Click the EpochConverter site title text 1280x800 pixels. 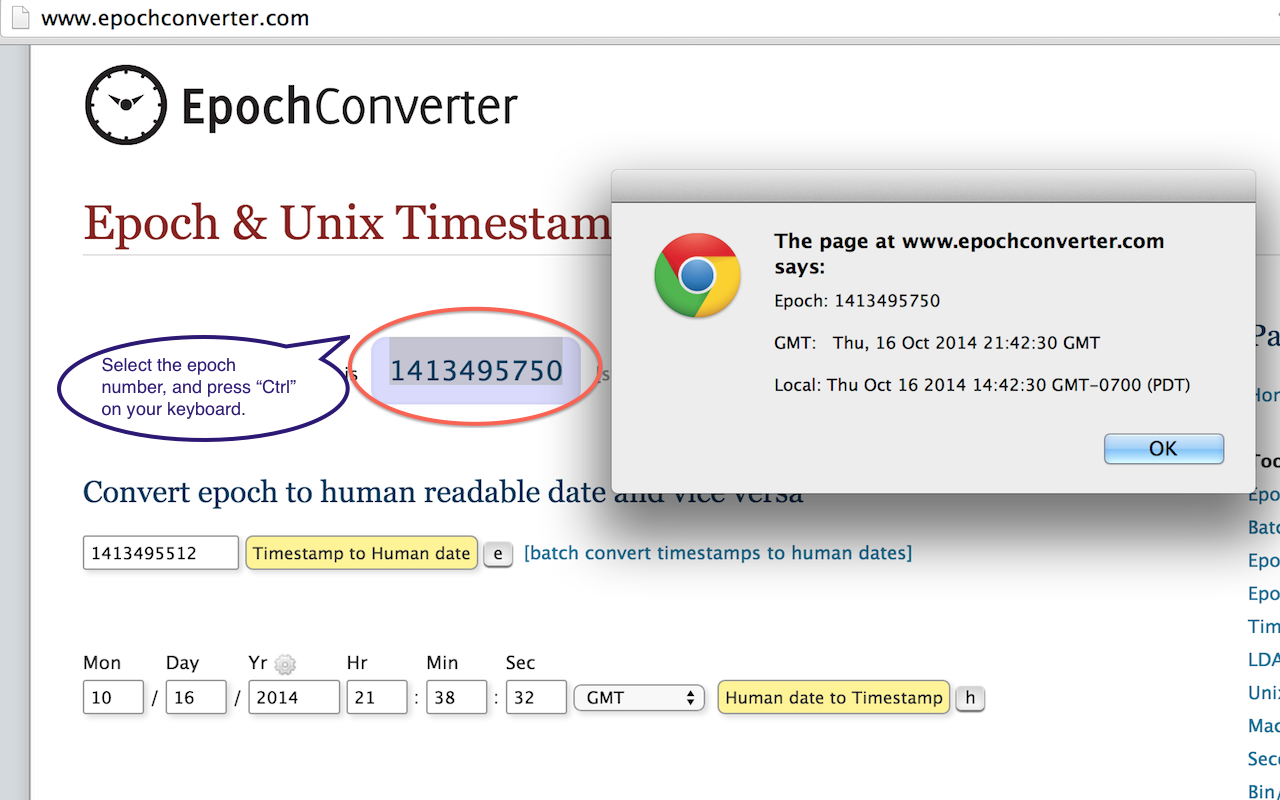[350, 106]
